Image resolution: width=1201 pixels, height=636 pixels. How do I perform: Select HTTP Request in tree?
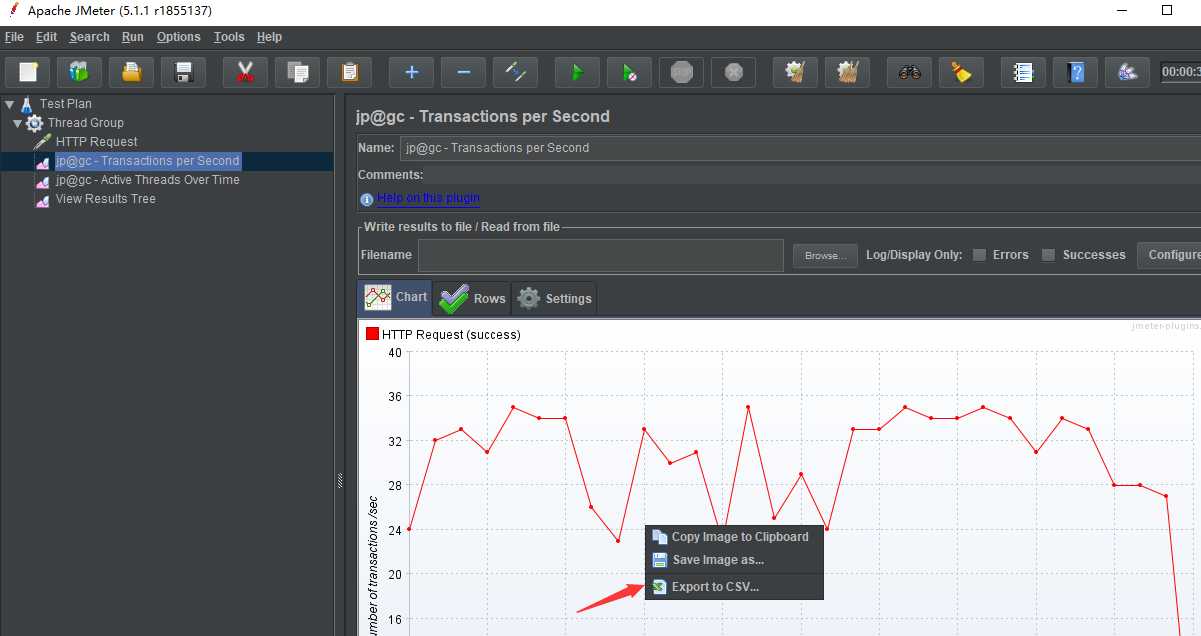click(96, 142)
